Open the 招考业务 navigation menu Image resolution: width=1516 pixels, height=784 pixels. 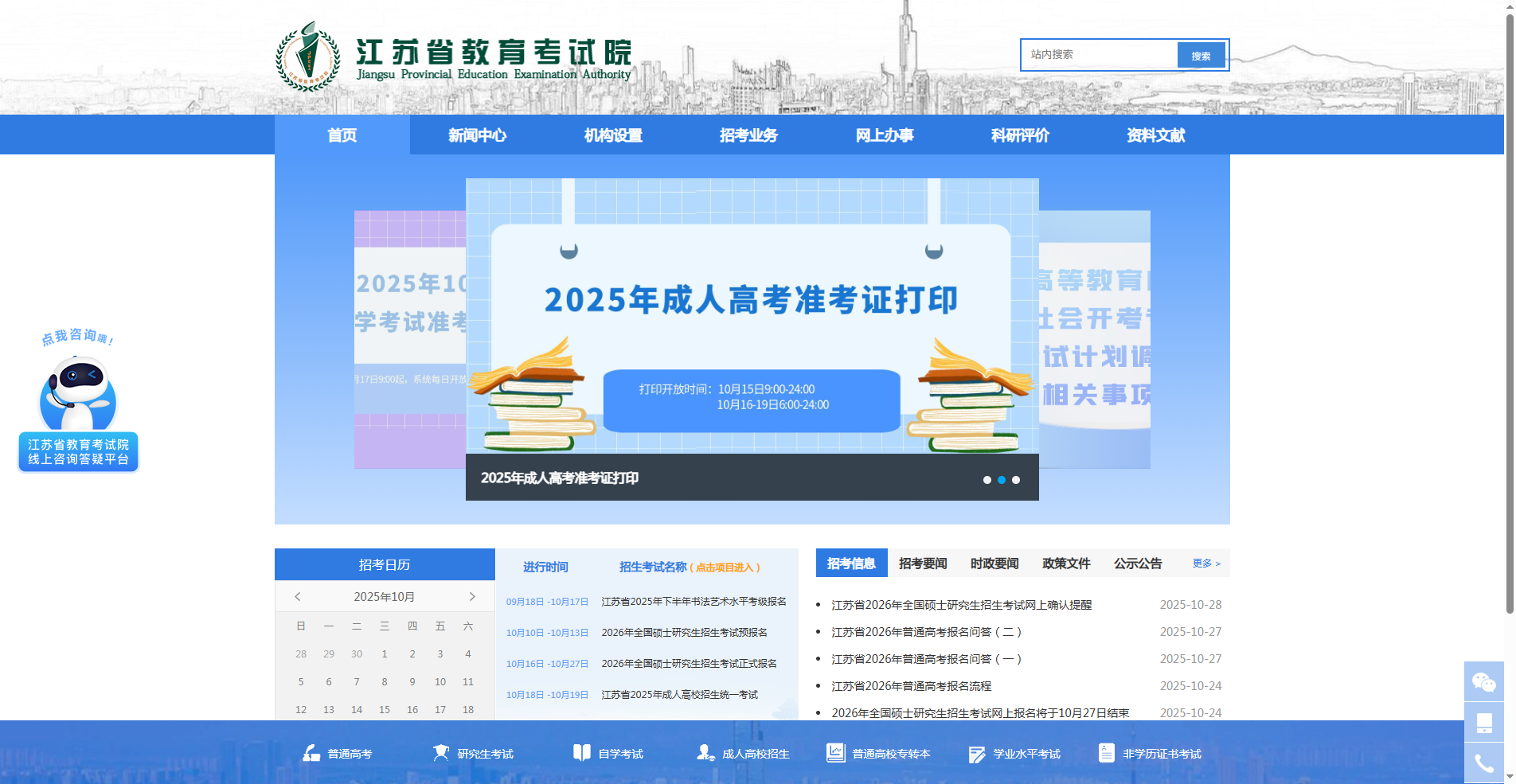coord(747,135)
